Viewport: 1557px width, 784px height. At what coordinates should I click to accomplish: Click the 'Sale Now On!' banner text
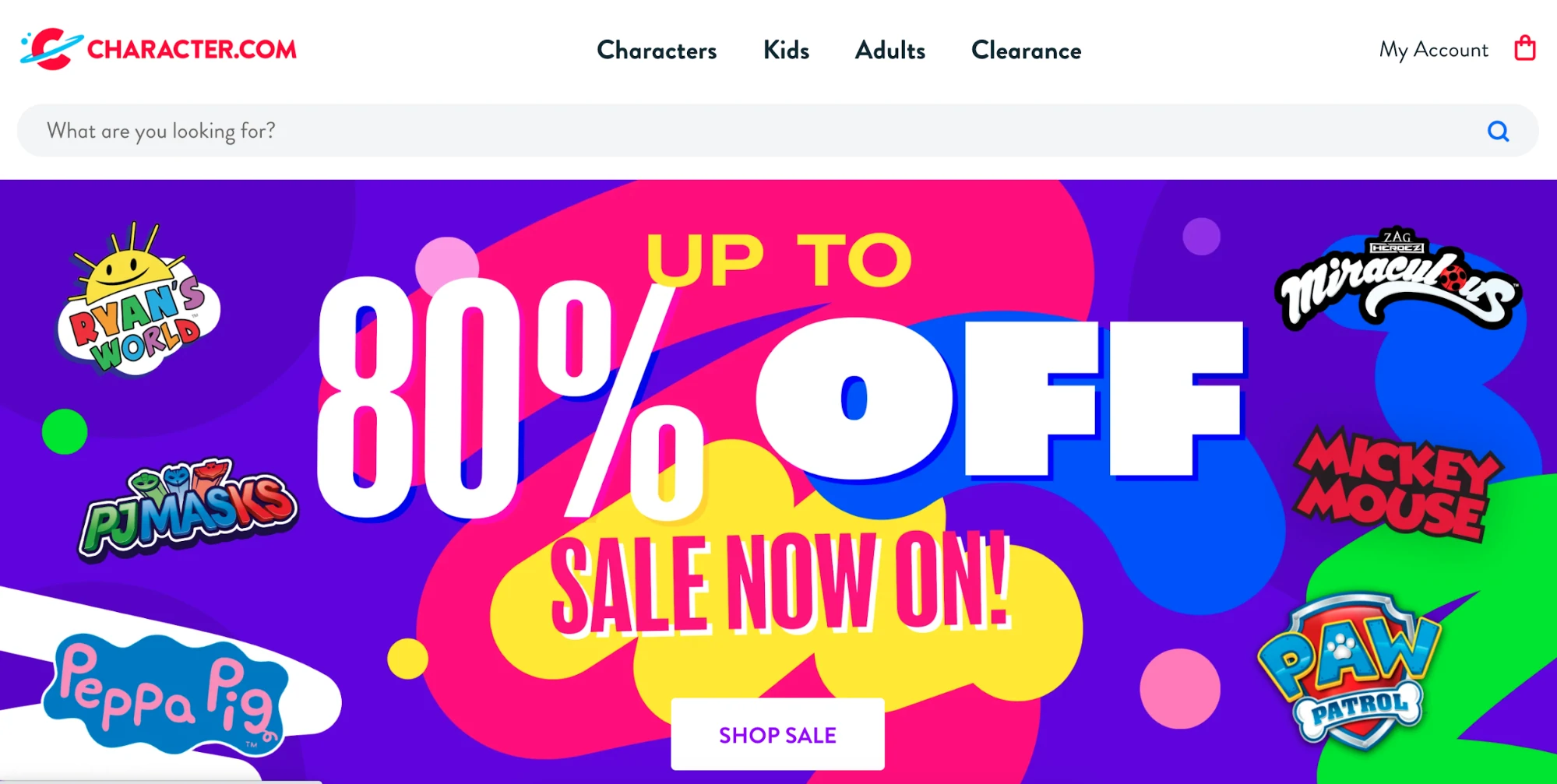tap(779, 584)
